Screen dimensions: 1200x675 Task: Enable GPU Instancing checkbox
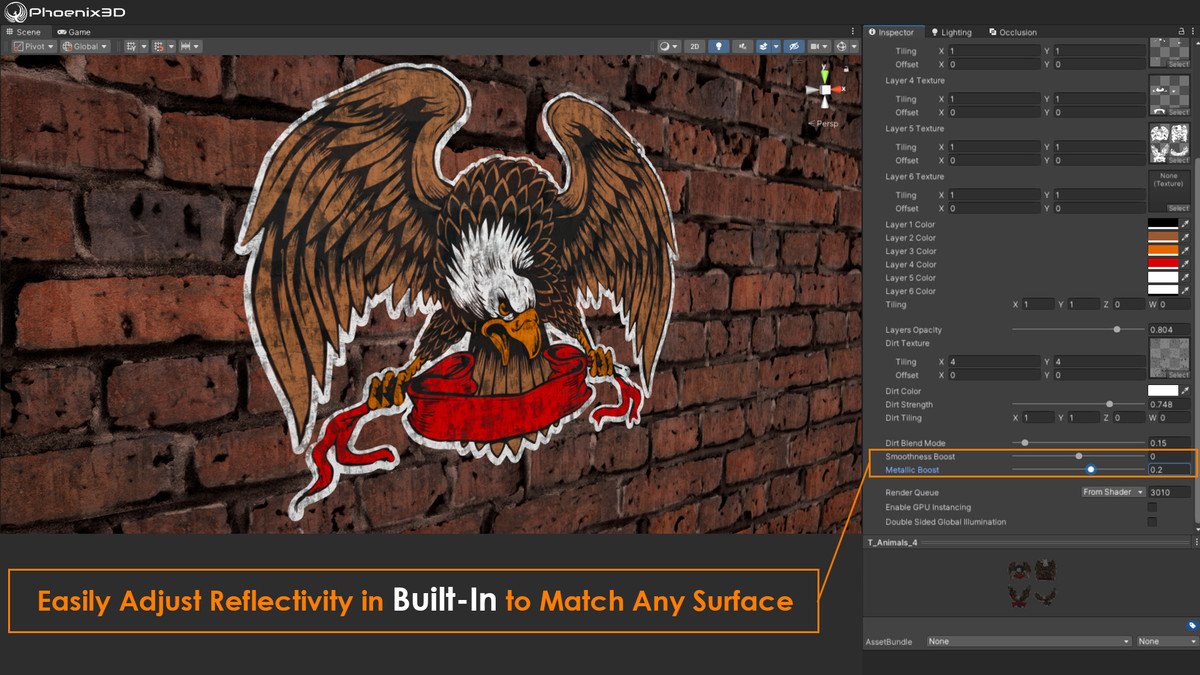pyautogui.click(x=1152, y=507)
